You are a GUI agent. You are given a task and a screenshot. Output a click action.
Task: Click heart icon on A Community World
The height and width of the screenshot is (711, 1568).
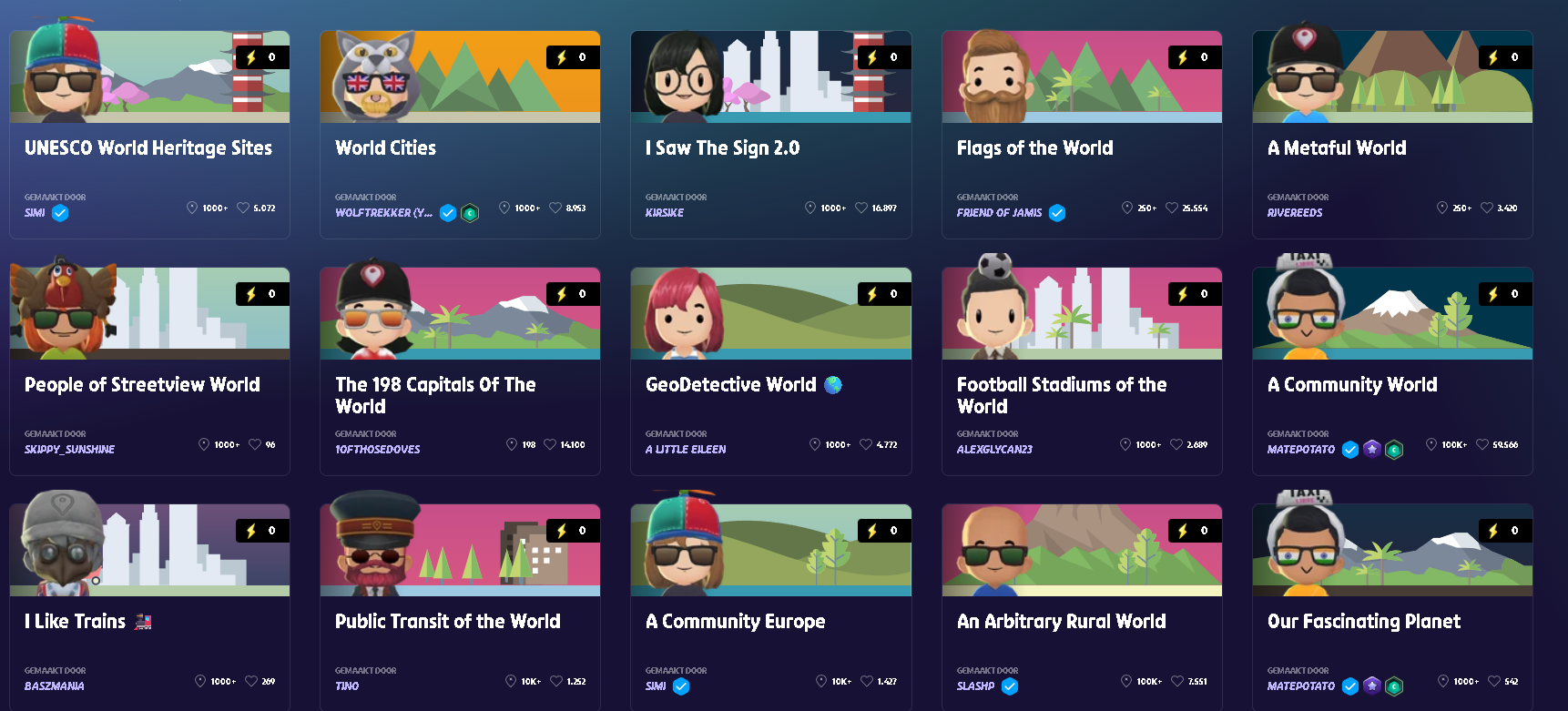1482,444
